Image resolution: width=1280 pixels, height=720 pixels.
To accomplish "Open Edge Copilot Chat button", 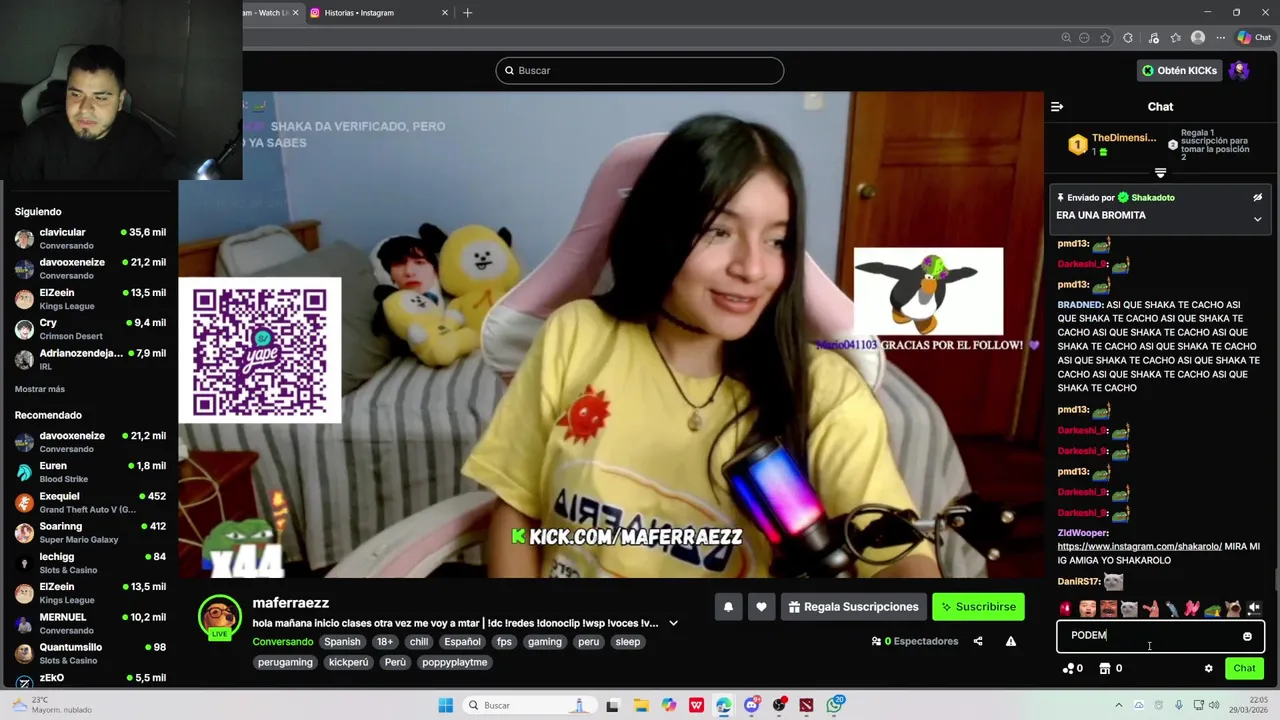I will point(1254,38).
